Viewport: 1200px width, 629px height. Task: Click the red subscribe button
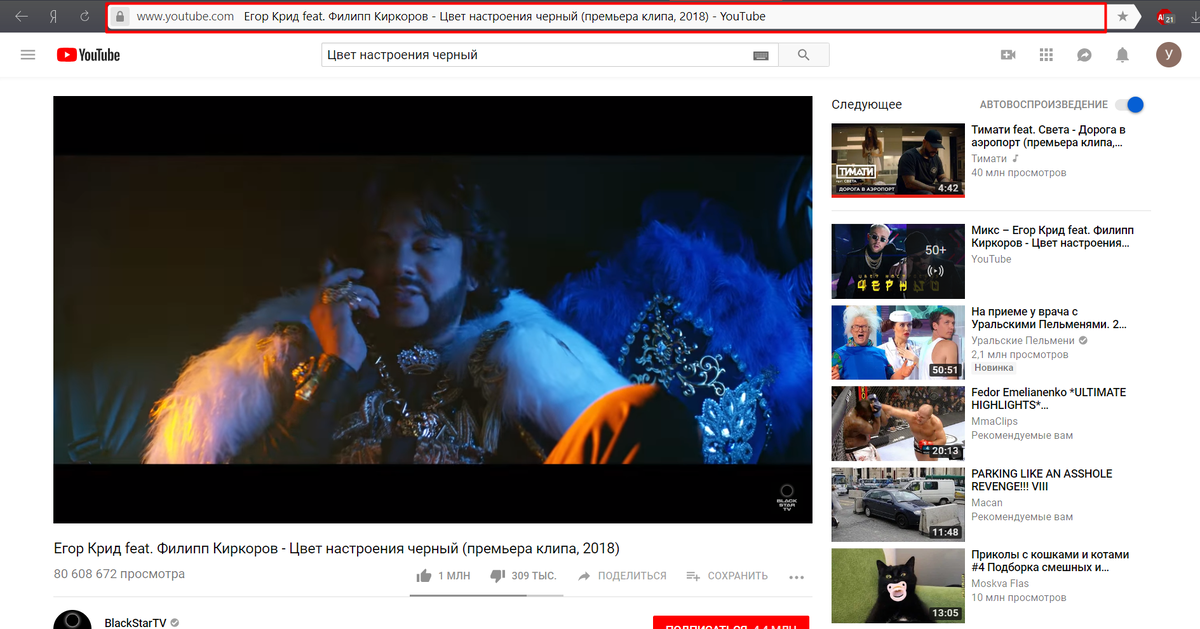(730, 622)
